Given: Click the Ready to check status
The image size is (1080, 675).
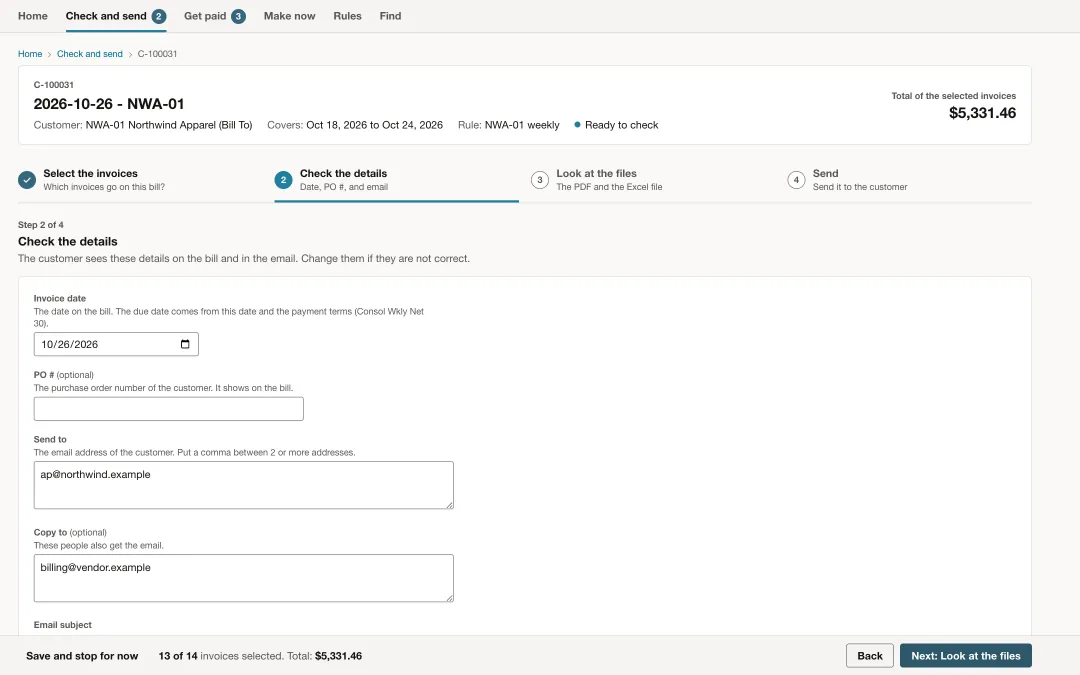Looking at the screenshot, I should (x=616, y=125).
